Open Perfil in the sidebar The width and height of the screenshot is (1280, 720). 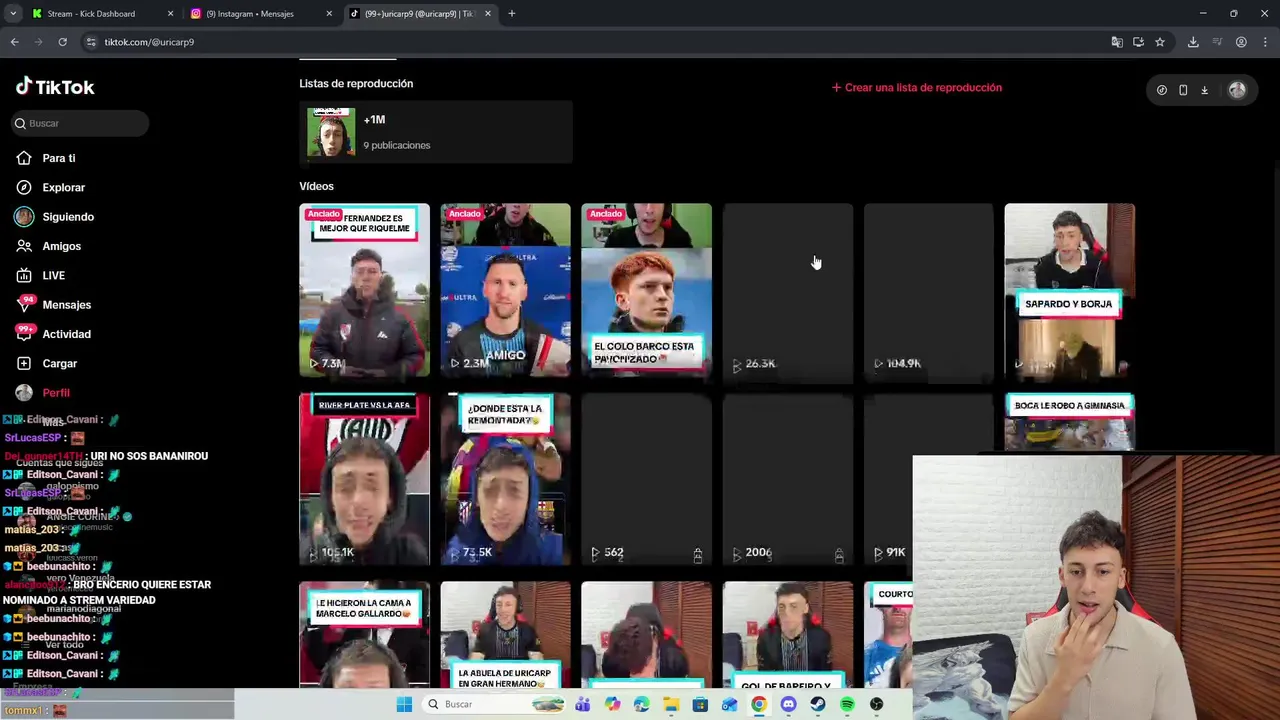pyautogui.click(x=55, y=393)
